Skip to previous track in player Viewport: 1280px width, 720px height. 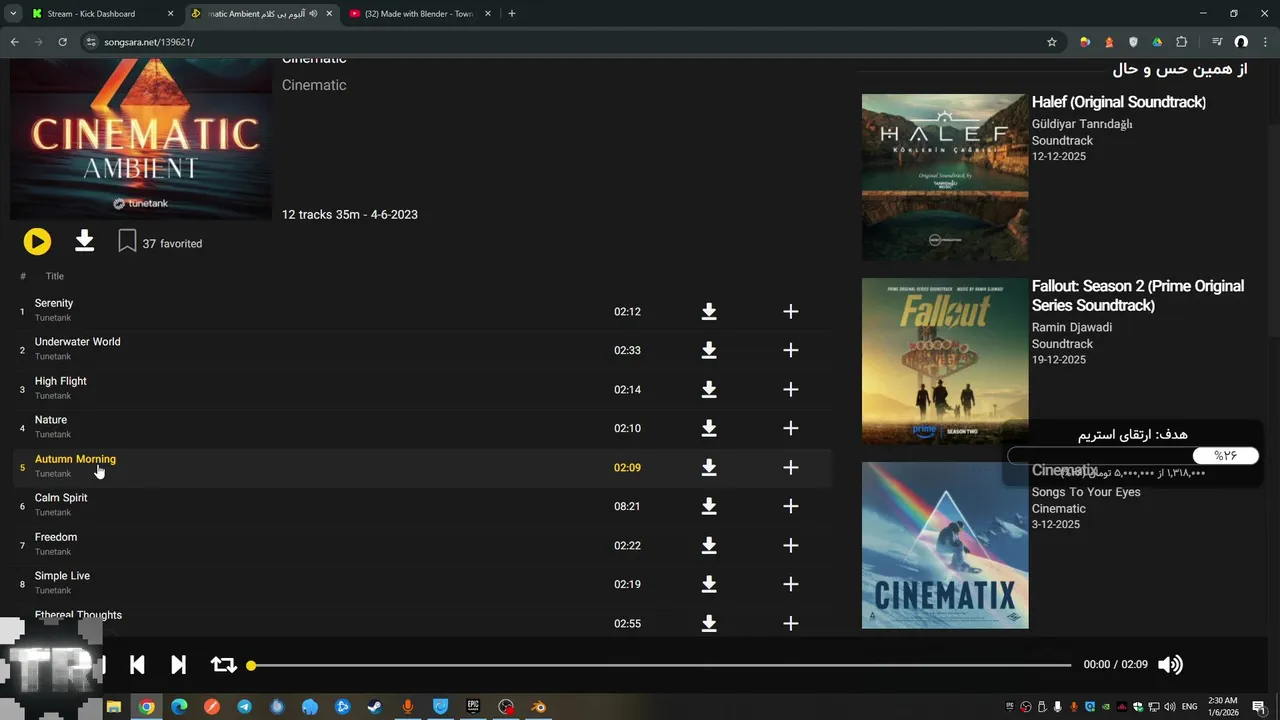pos(138,665)
